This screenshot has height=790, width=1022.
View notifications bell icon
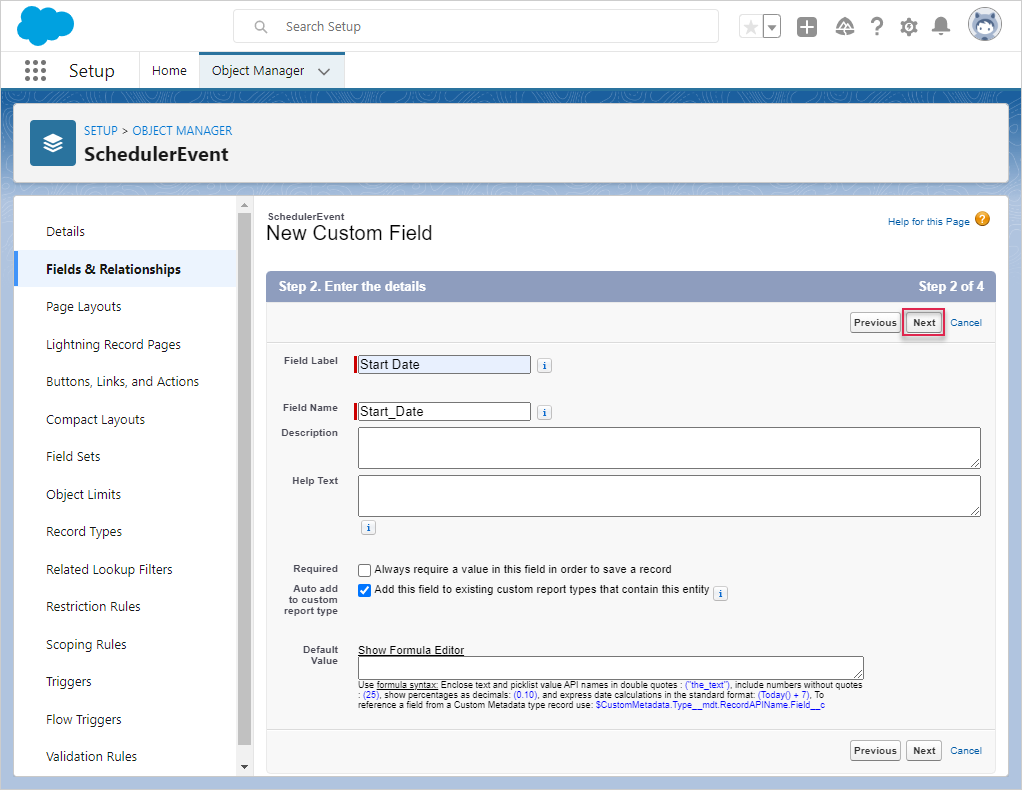[940, 27]
